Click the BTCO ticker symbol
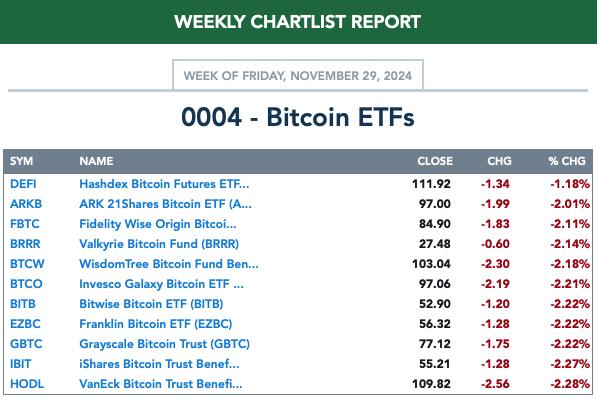 (x=26, y=284)
